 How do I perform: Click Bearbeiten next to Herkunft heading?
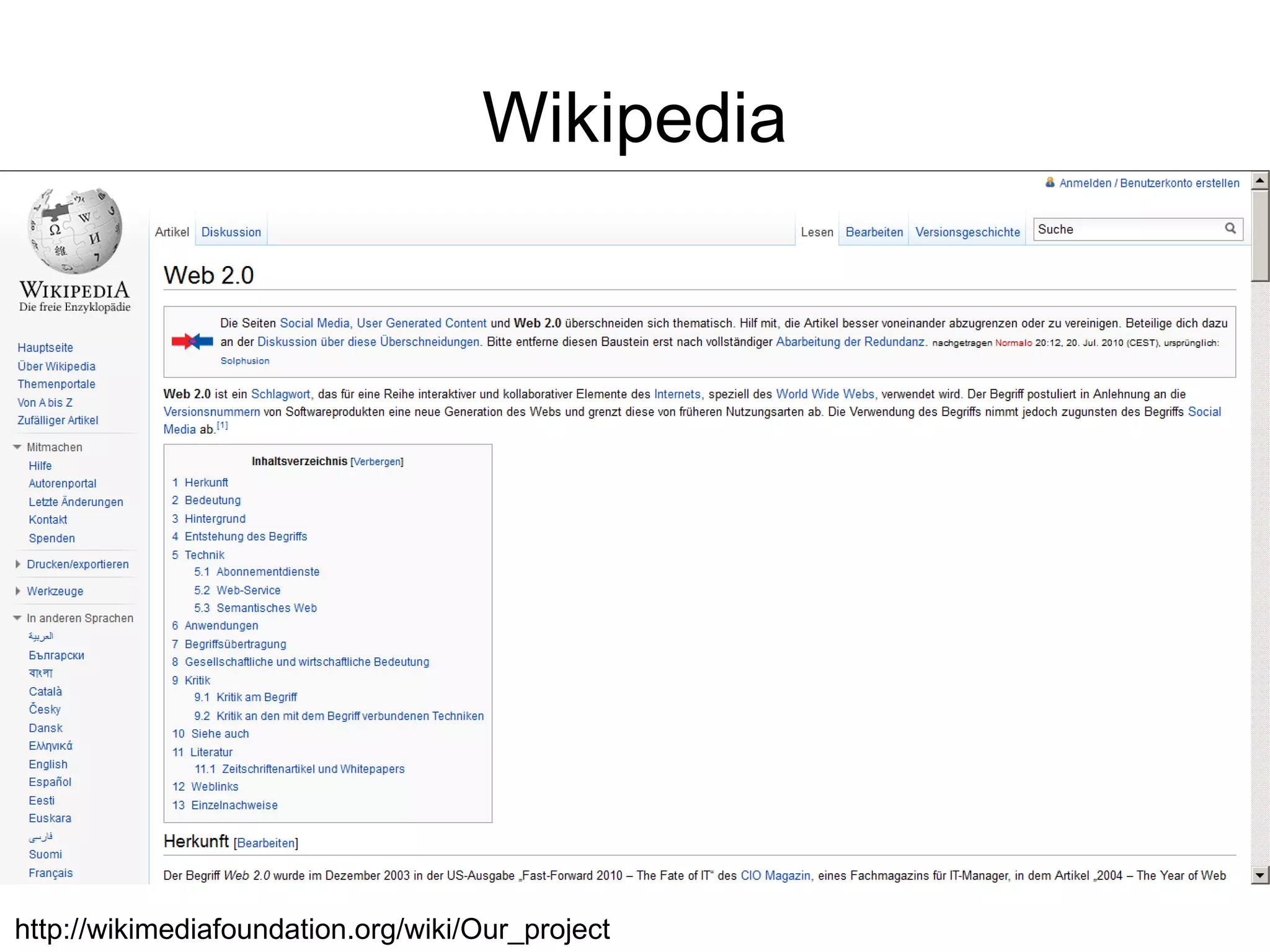[x=266, y=843]
